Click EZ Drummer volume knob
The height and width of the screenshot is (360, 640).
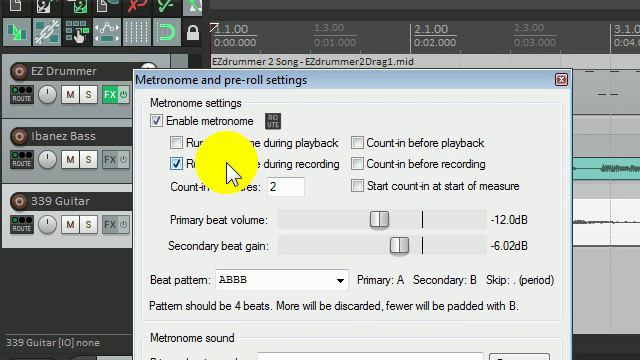(47, 95)
